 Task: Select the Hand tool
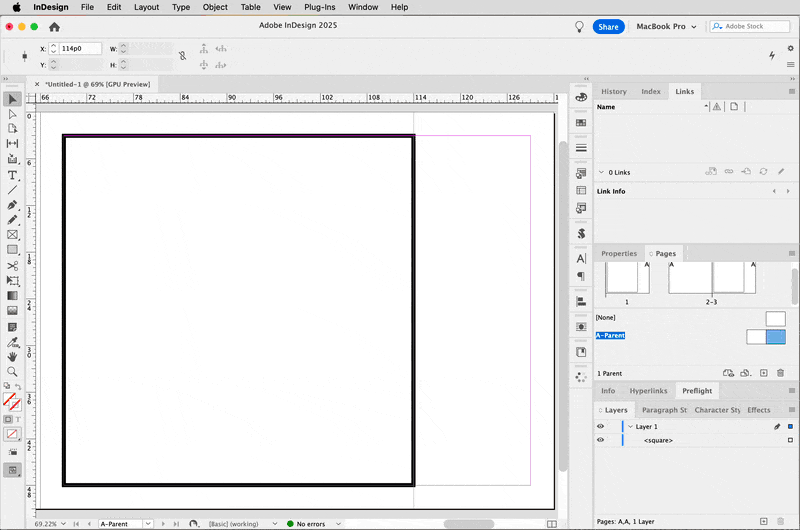point(12,356)
